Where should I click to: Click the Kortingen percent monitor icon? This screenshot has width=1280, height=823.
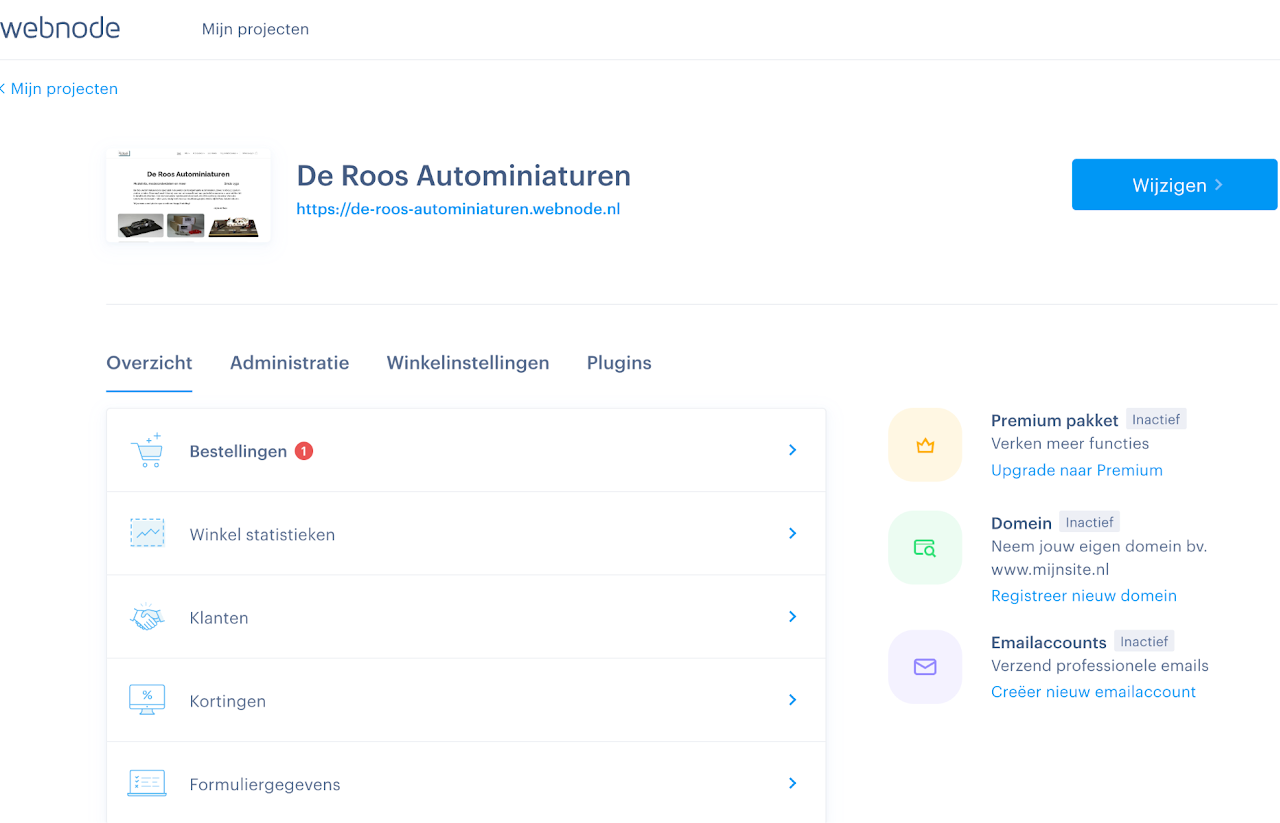(147, 700)
